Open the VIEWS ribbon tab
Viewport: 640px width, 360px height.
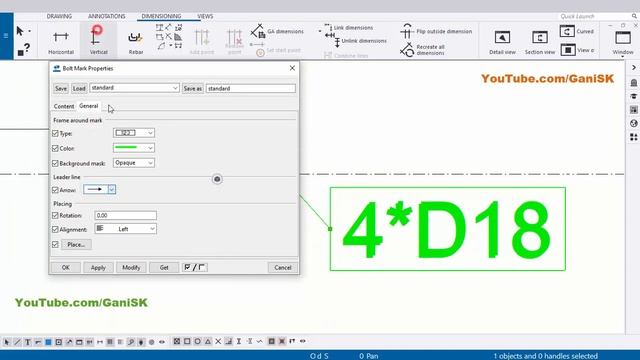(205, 16)
